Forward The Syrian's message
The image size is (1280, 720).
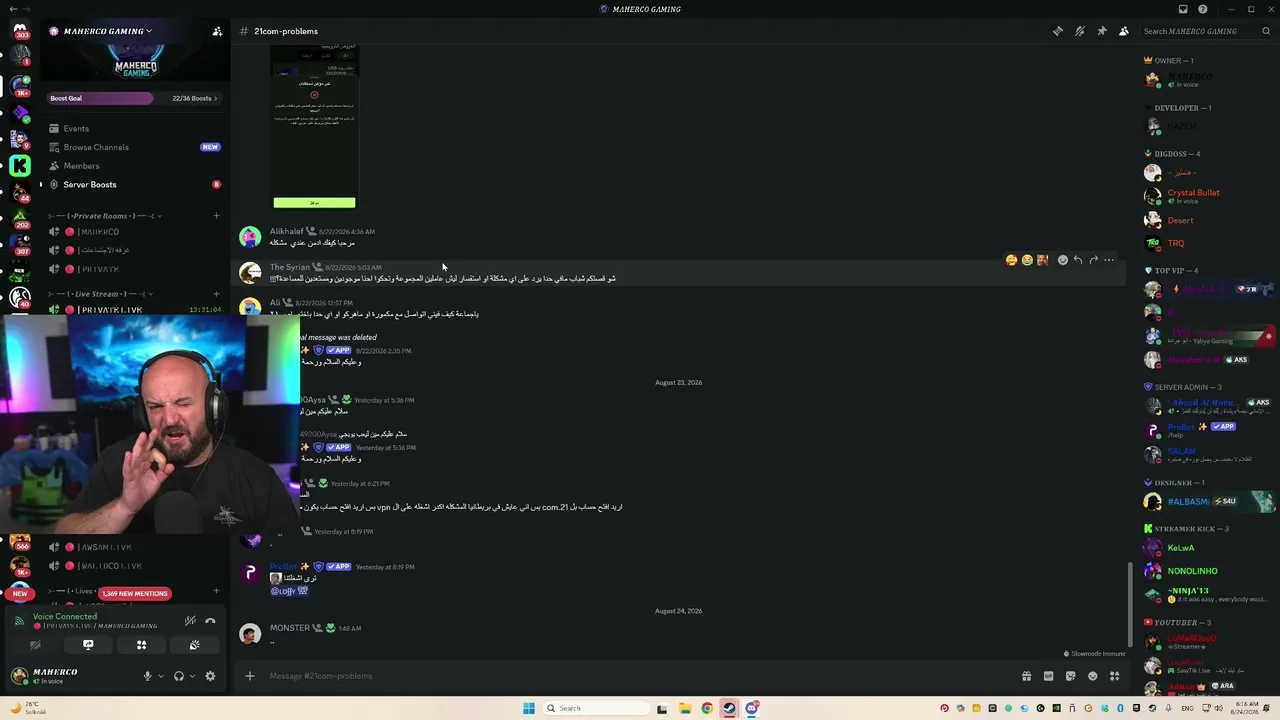pos(1094,260)
